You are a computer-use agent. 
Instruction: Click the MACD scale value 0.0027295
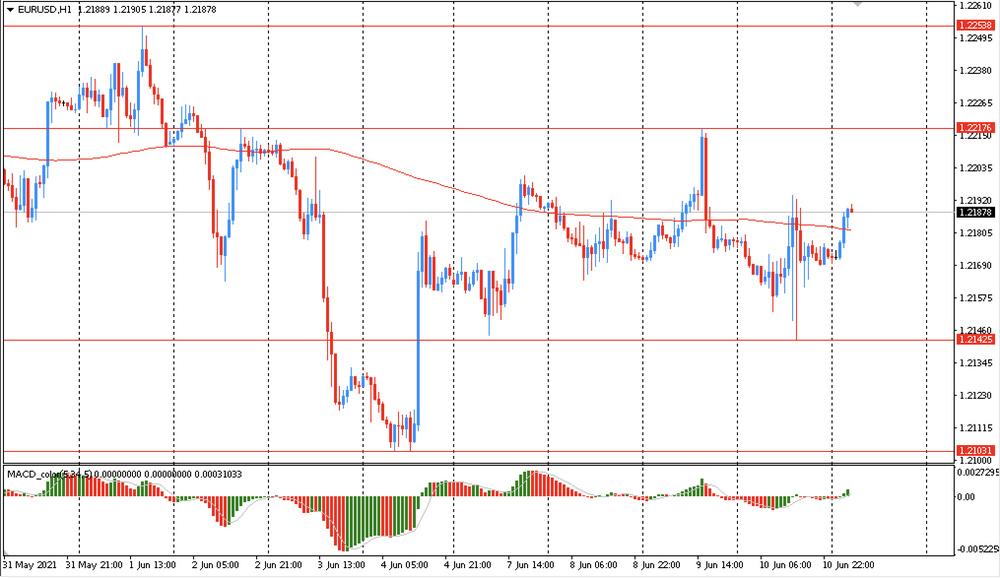tap(978, 472)
